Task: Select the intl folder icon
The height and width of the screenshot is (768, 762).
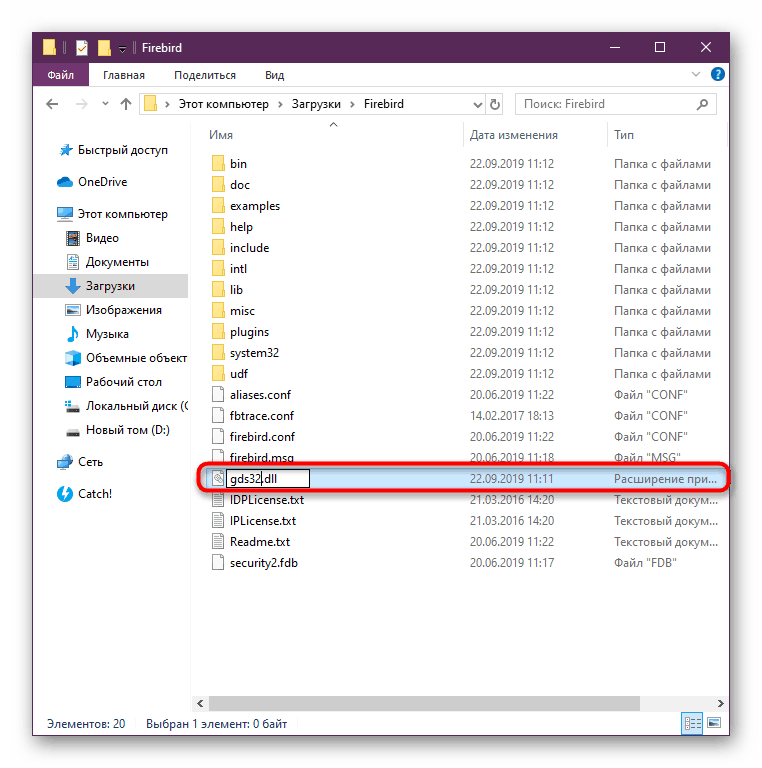Action: (x=218, y=269)
